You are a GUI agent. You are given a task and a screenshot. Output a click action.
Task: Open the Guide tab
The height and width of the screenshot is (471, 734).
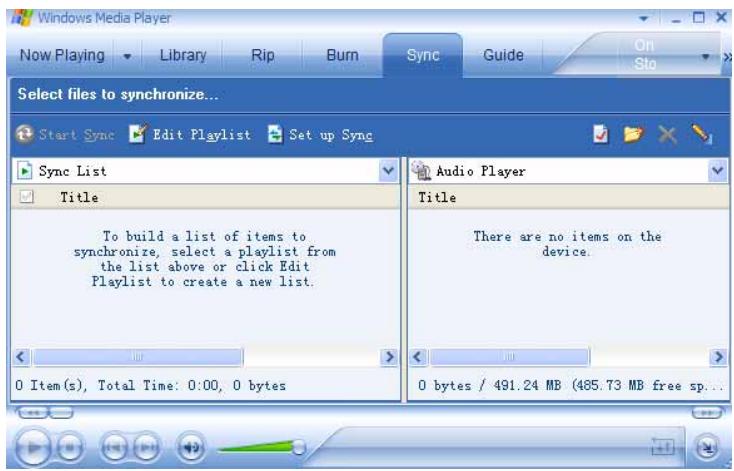(503, 55)
